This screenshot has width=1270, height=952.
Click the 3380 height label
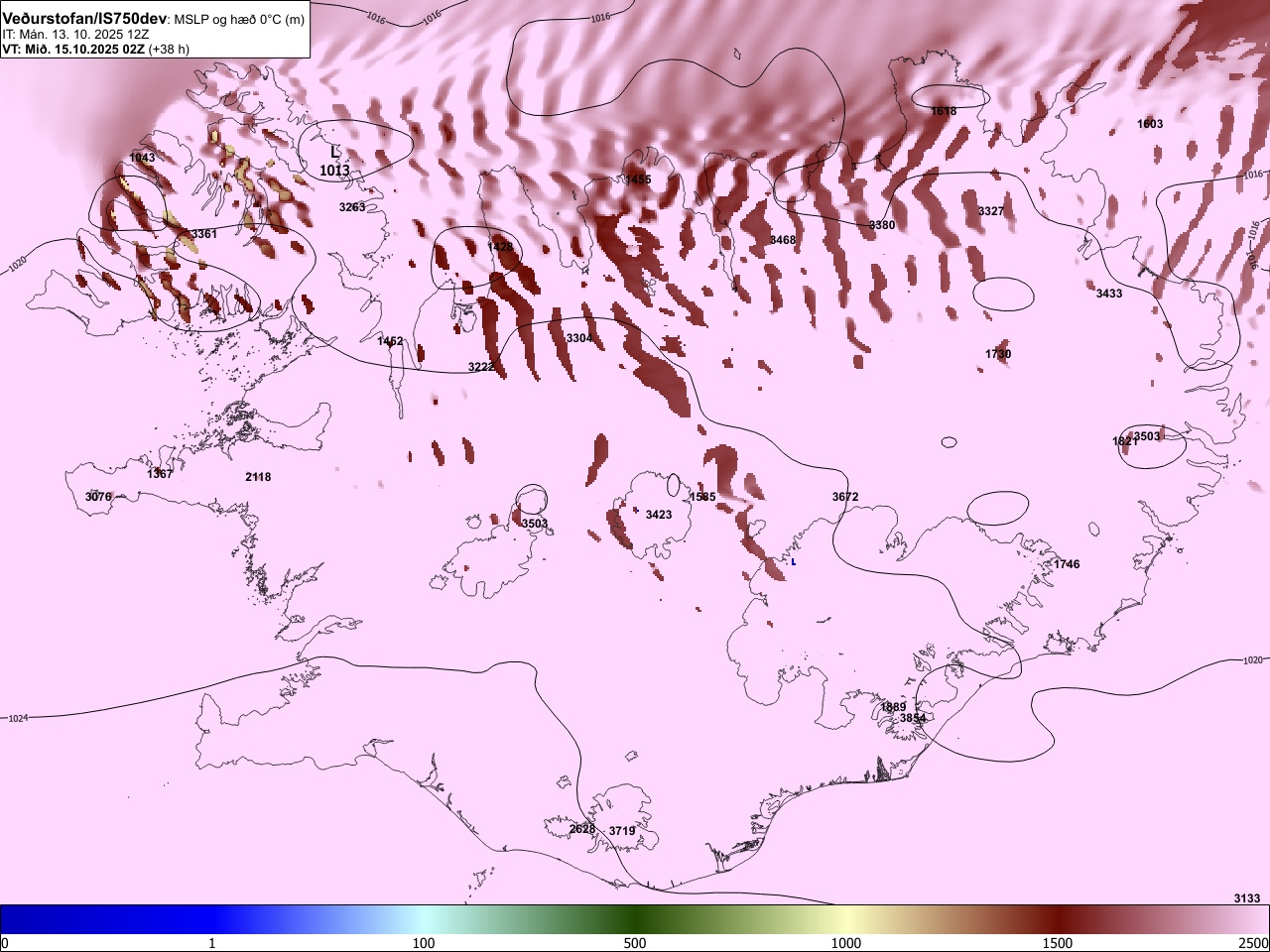[x=882, y=225]
